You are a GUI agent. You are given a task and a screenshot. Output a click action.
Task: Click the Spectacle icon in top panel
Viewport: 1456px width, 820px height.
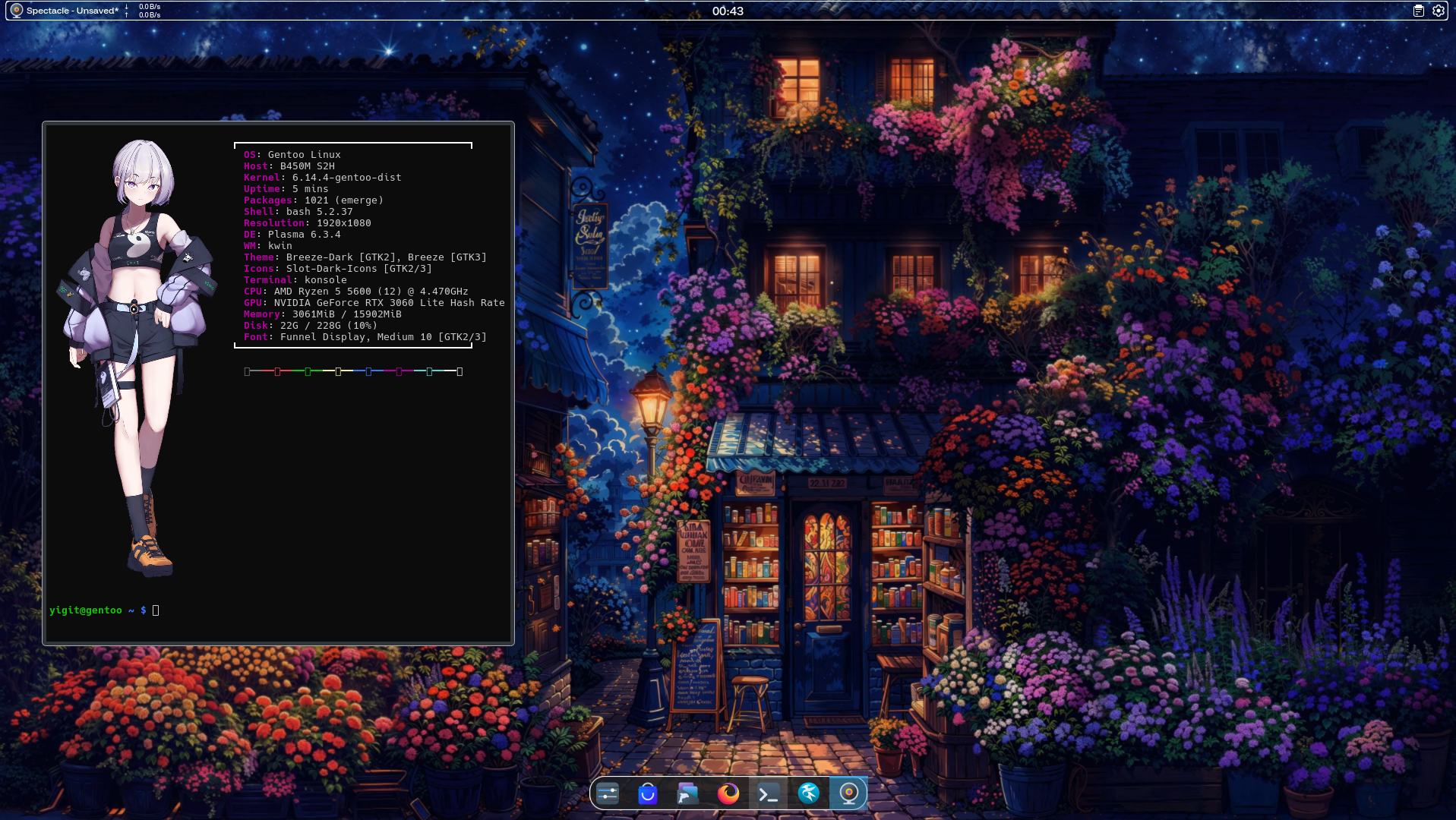(x=16, y=11)
